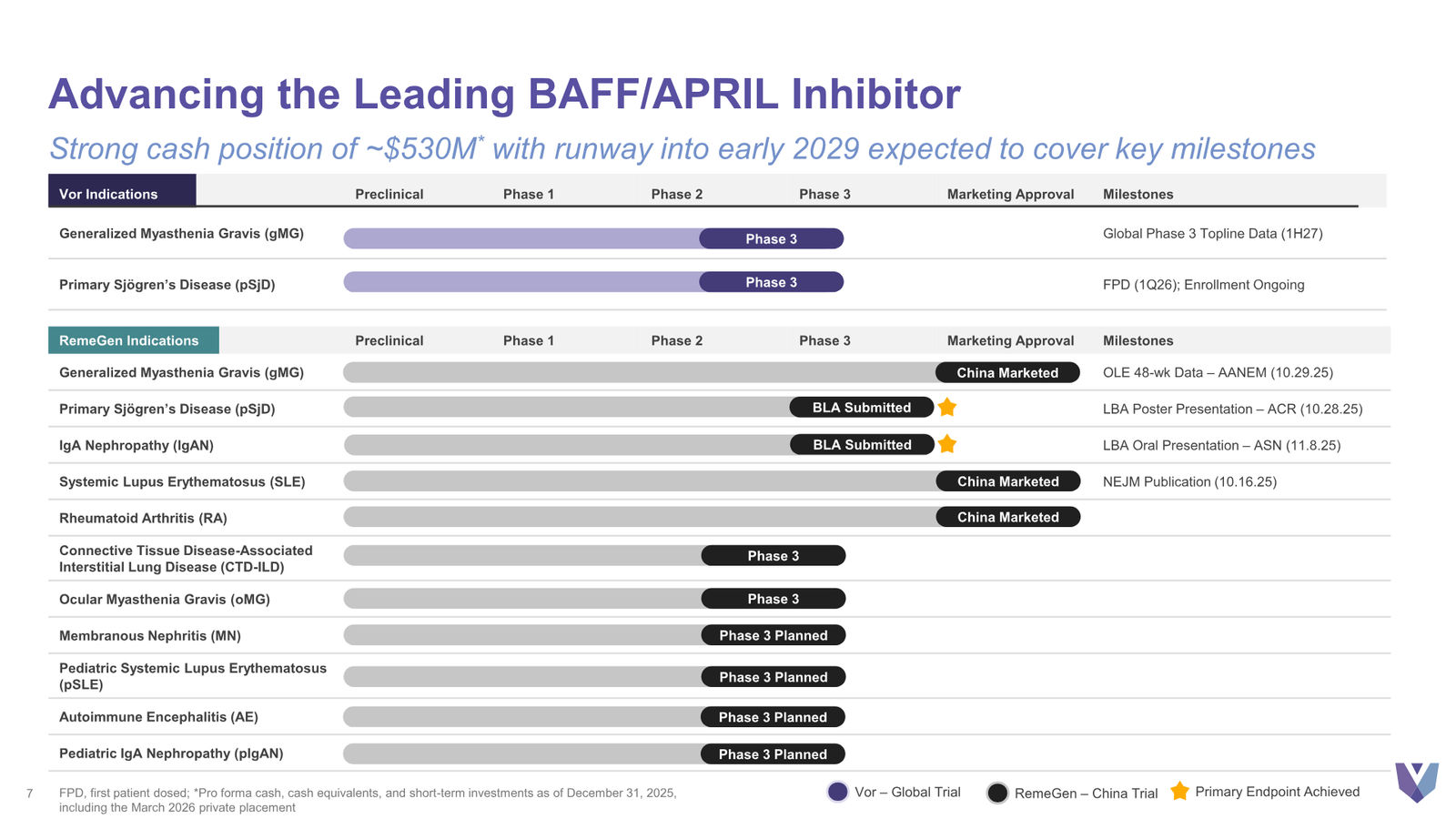
Task: Click the Strong cash position subtitle
Action: (682, 148)
